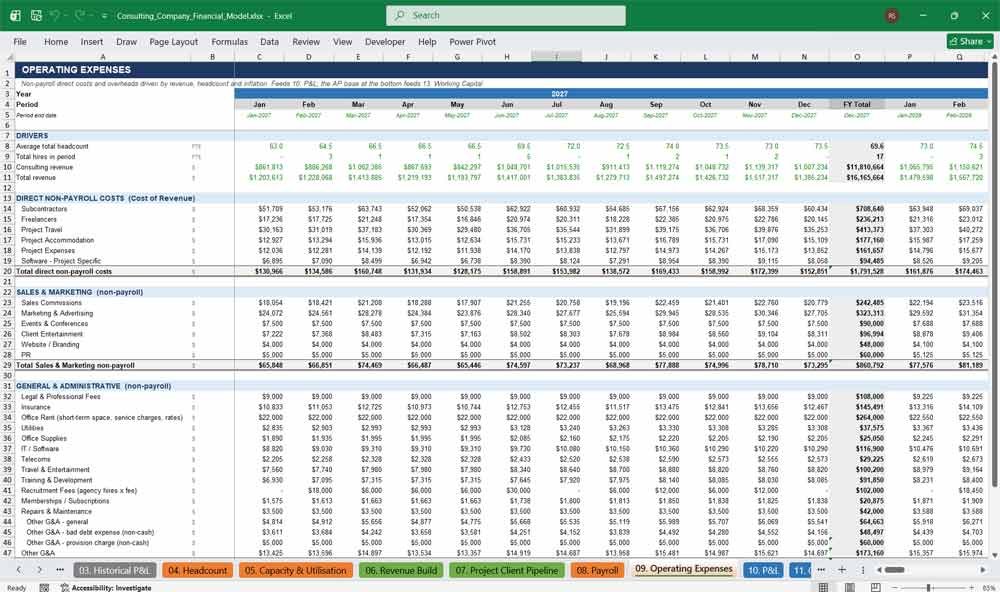Switch to the Home ribbon tab
This screenshot has width=1000, height=592.
(56, 41)
